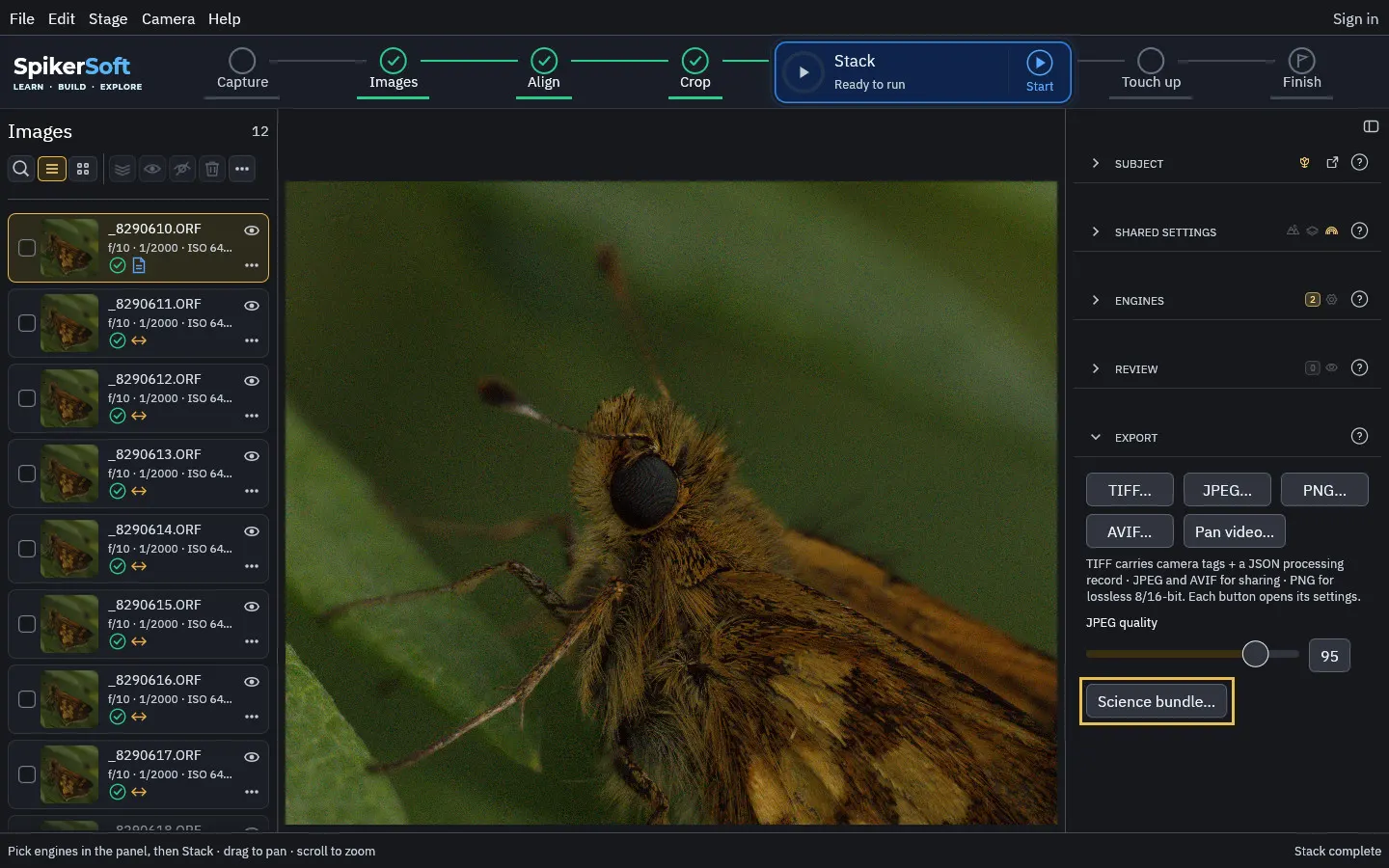This screenshot has width=1389, height=868.
Task: Click Start to run the Stack stage
Action: click(x=1039, y=71)
